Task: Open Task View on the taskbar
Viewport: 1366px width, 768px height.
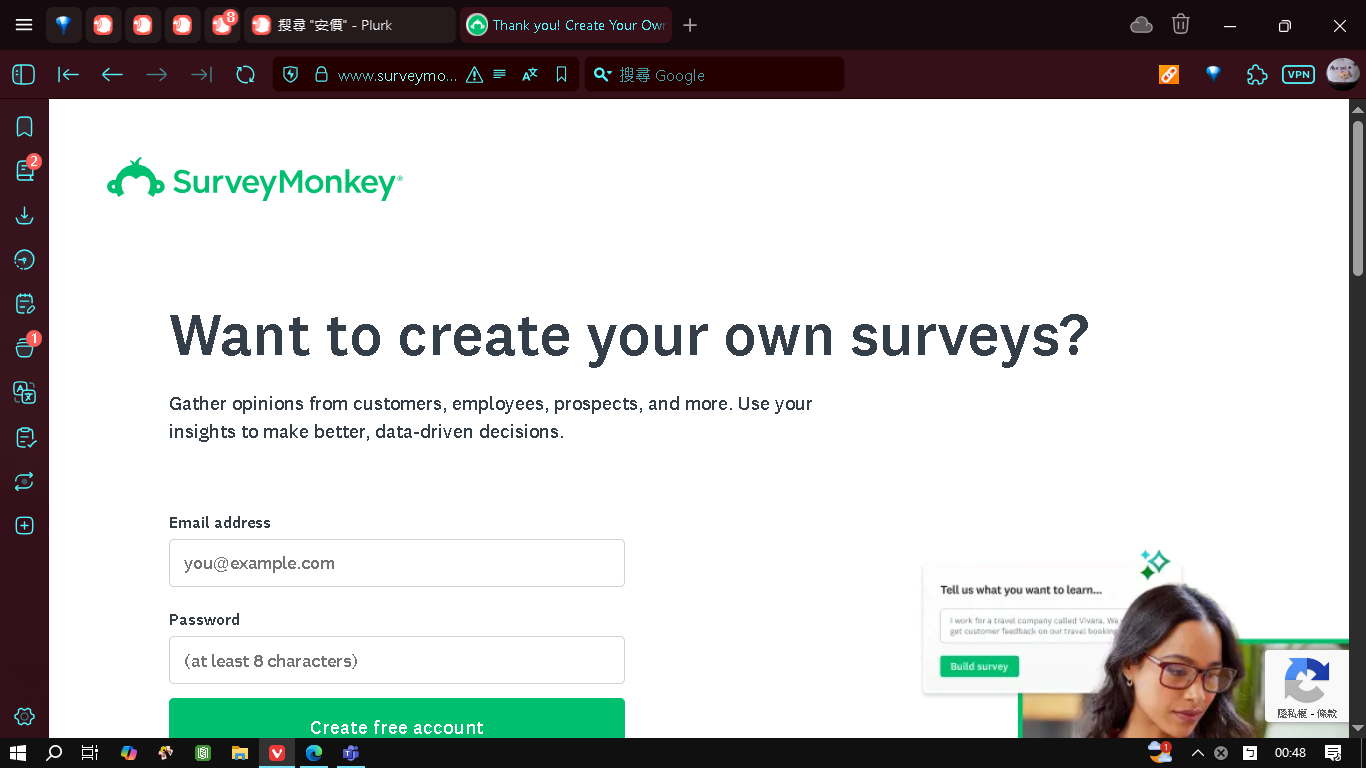Action: tap(90, 753)
